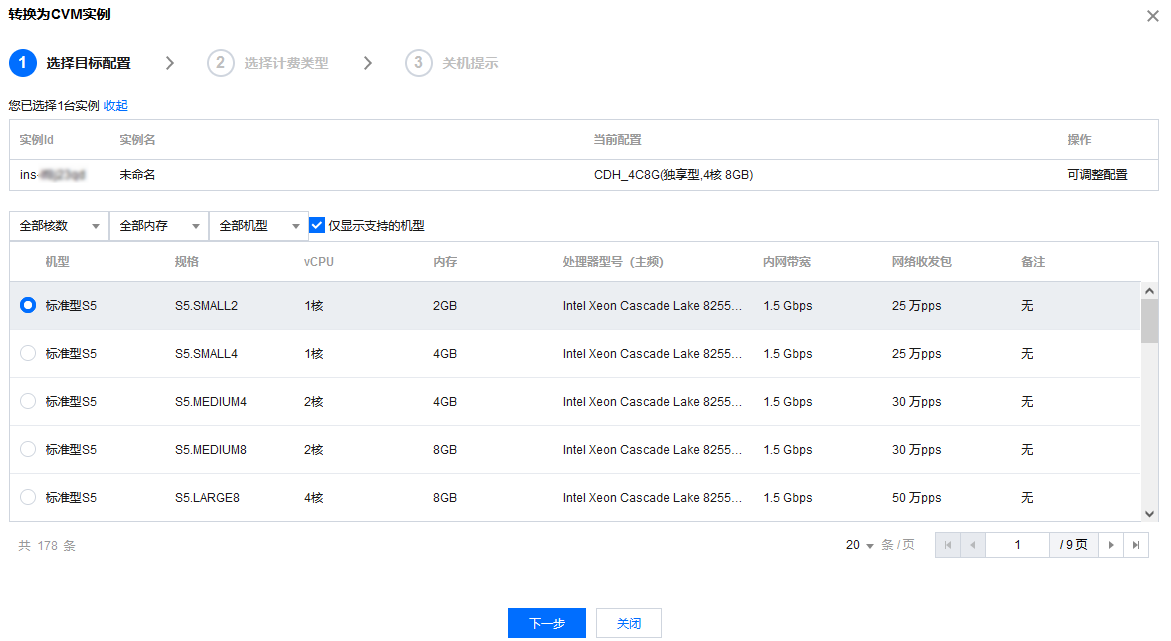The width and height of the screenshot is (1171, 641).
Task: Click the S5.MEDIUM4 spec cell
Action: click(211, 402)
